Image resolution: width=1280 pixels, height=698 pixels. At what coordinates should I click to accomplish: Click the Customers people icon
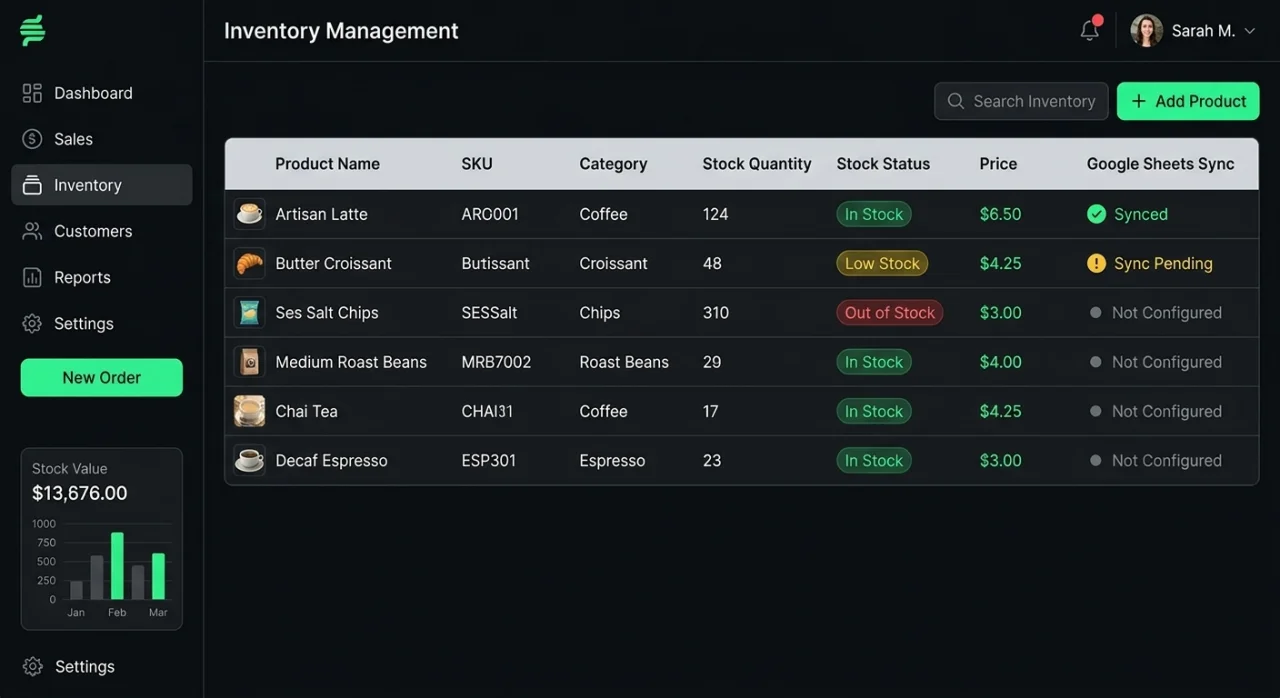point(32,231)
